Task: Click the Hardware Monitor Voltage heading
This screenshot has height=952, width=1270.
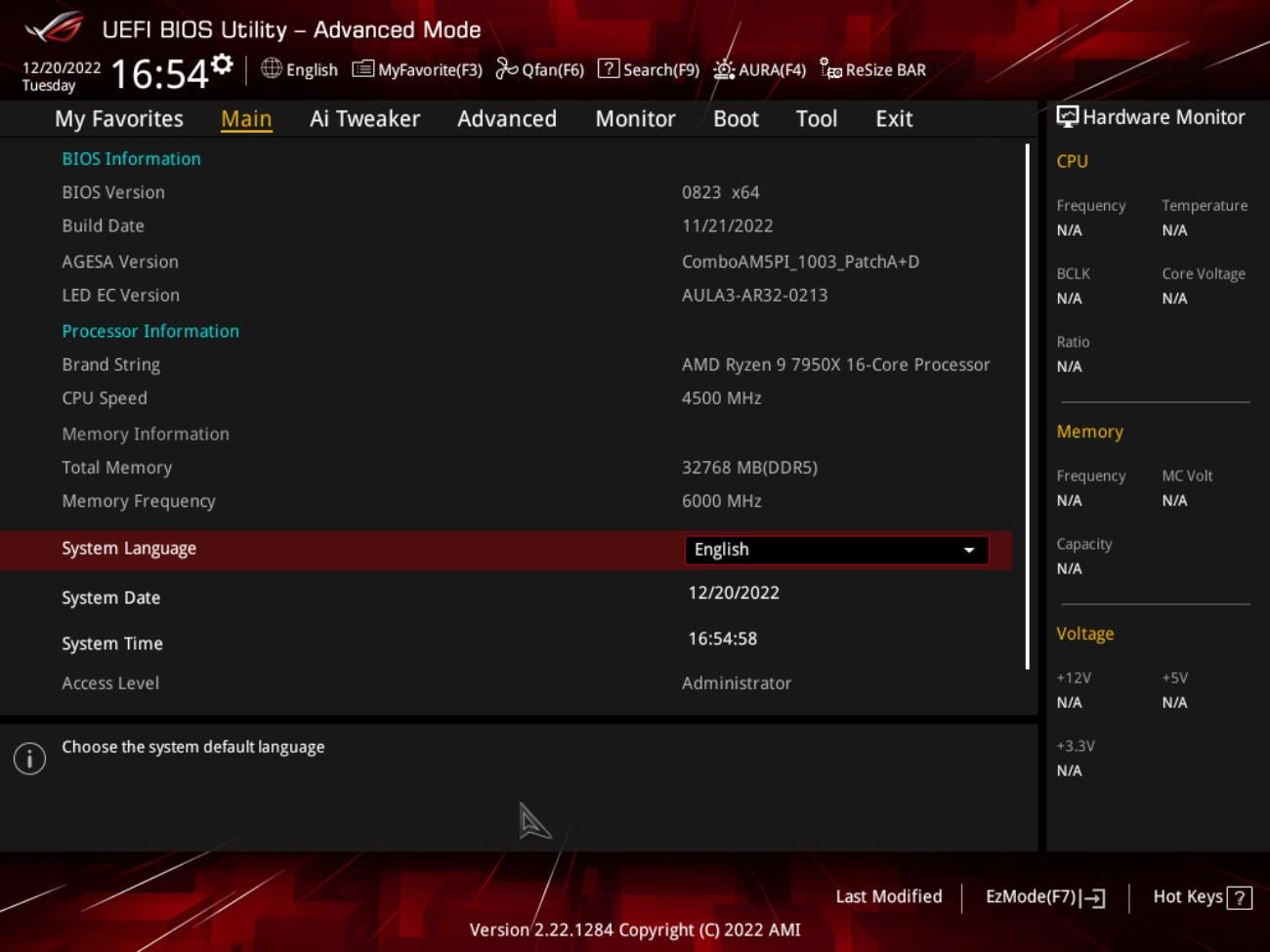Action: [x=1084, y=634]
